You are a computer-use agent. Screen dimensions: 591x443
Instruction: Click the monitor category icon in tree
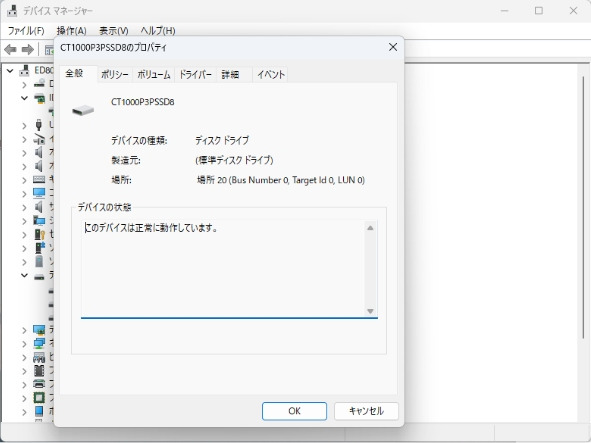click(x=39, y=193)
